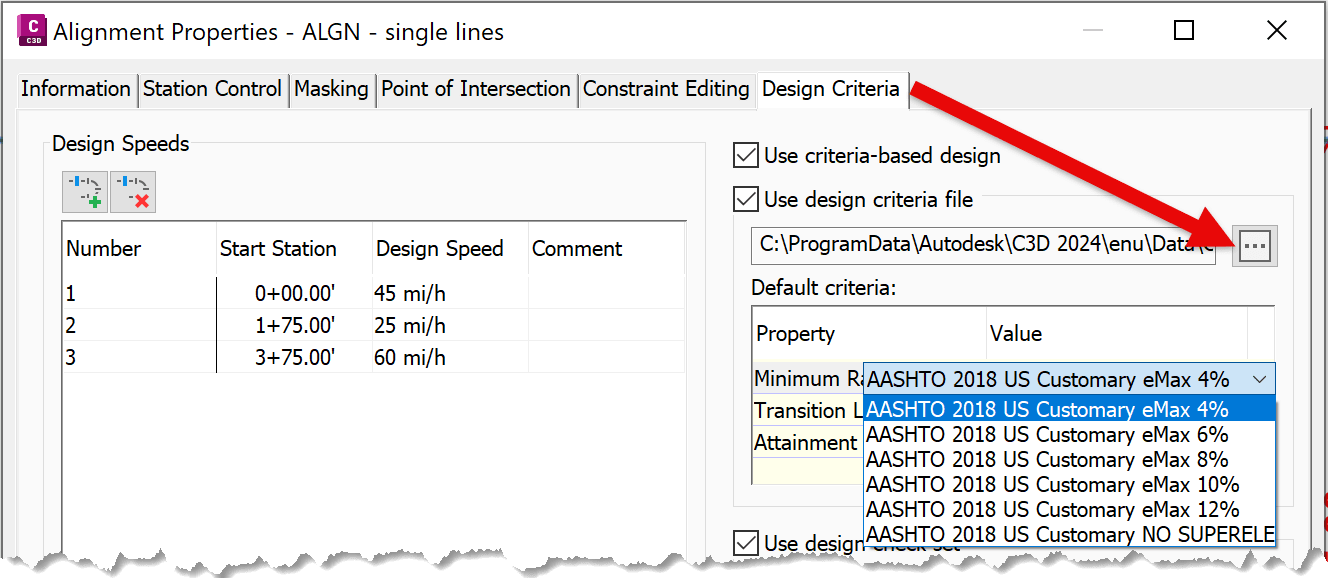Select design speed row number 1
The width and height of the screenshot is (1328, 578).
click(x=139, y=293)
